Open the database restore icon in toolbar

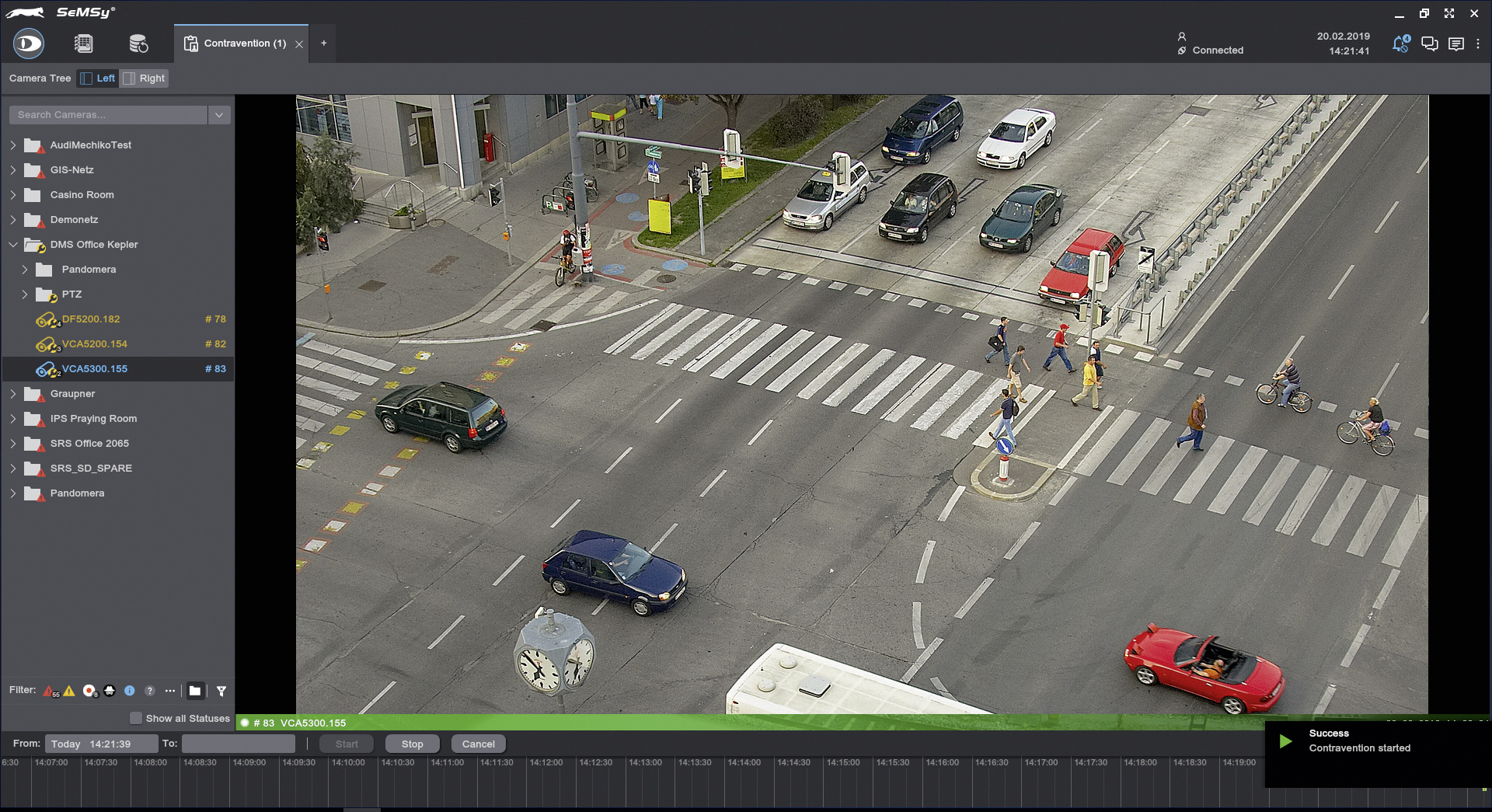[138, 44]
